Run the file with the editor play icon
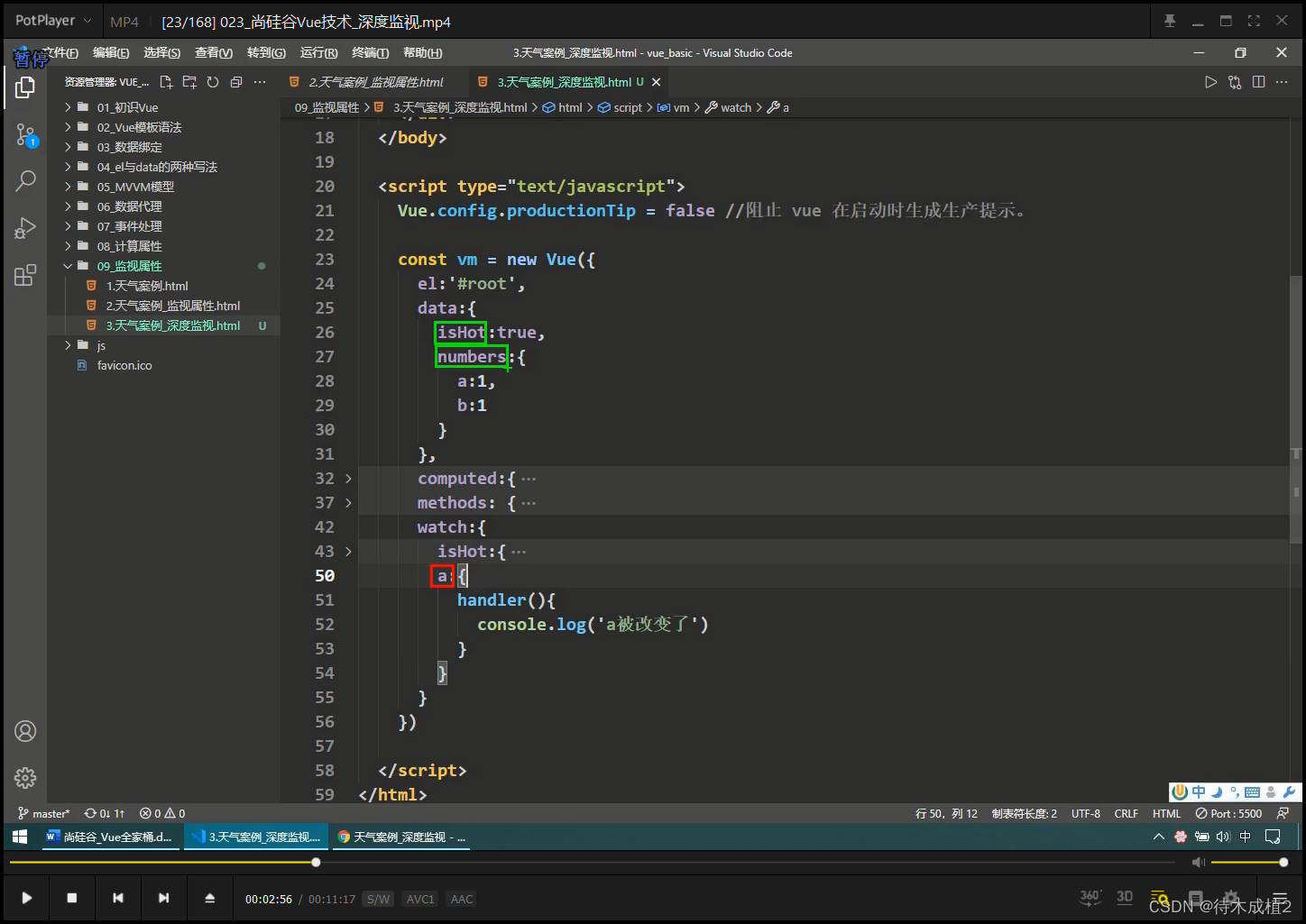 (x=1210, y=82)
